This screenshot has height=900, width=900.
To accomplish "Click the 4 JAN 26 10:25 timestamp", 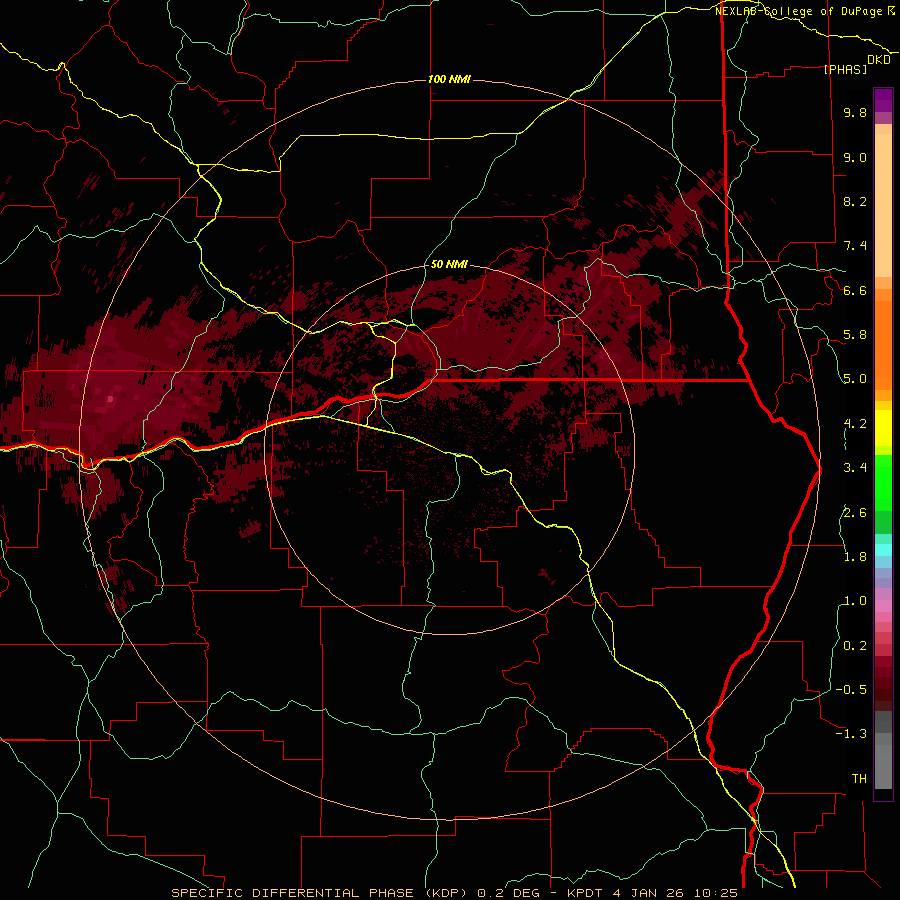I will (x=675, y=893).
